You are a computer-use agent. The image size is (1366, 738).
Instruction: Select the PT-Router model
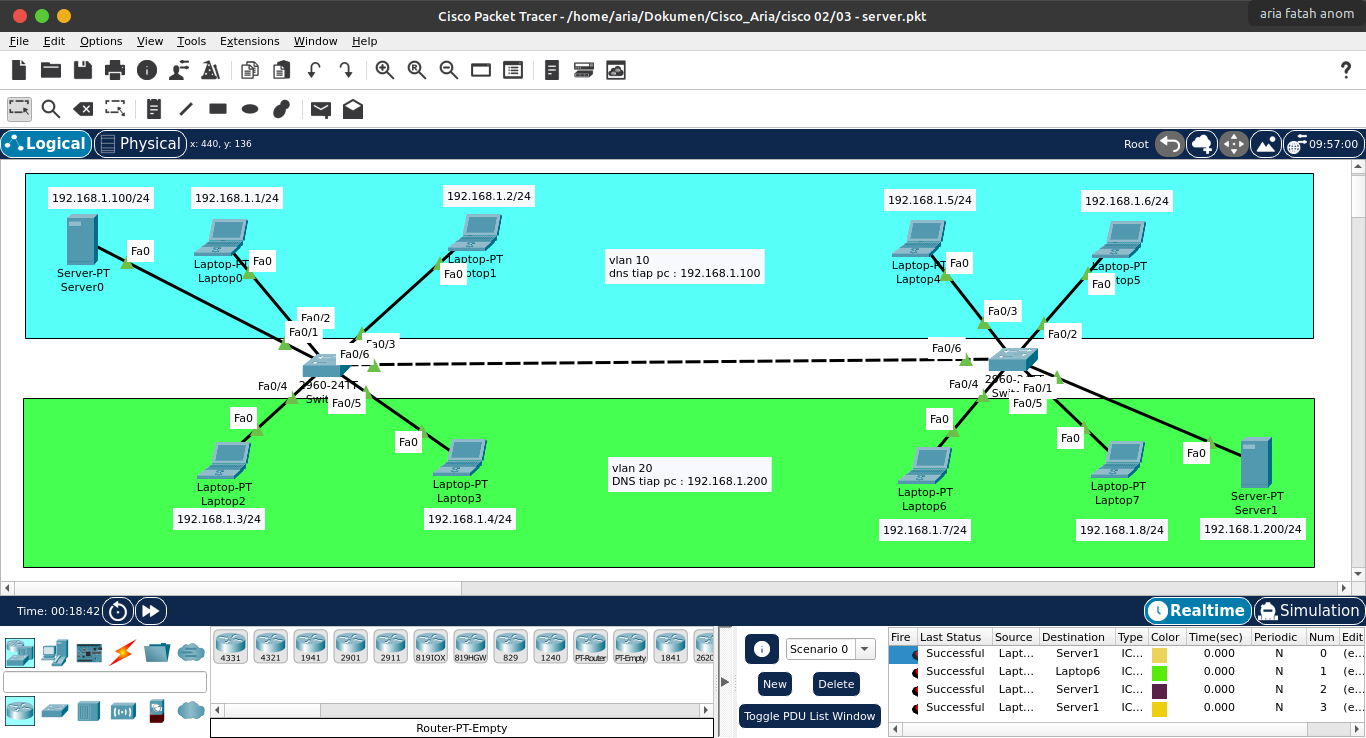(591, 647)
